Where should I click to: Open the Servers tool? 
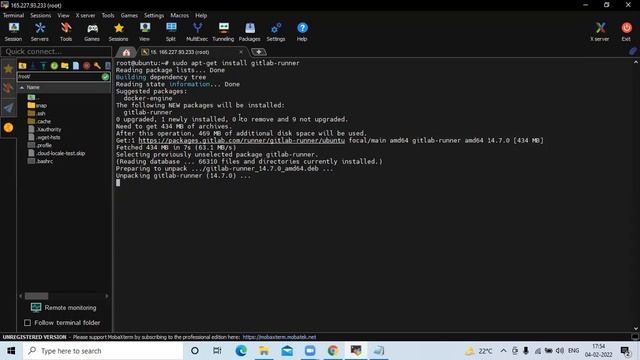[x=40, y=32]
